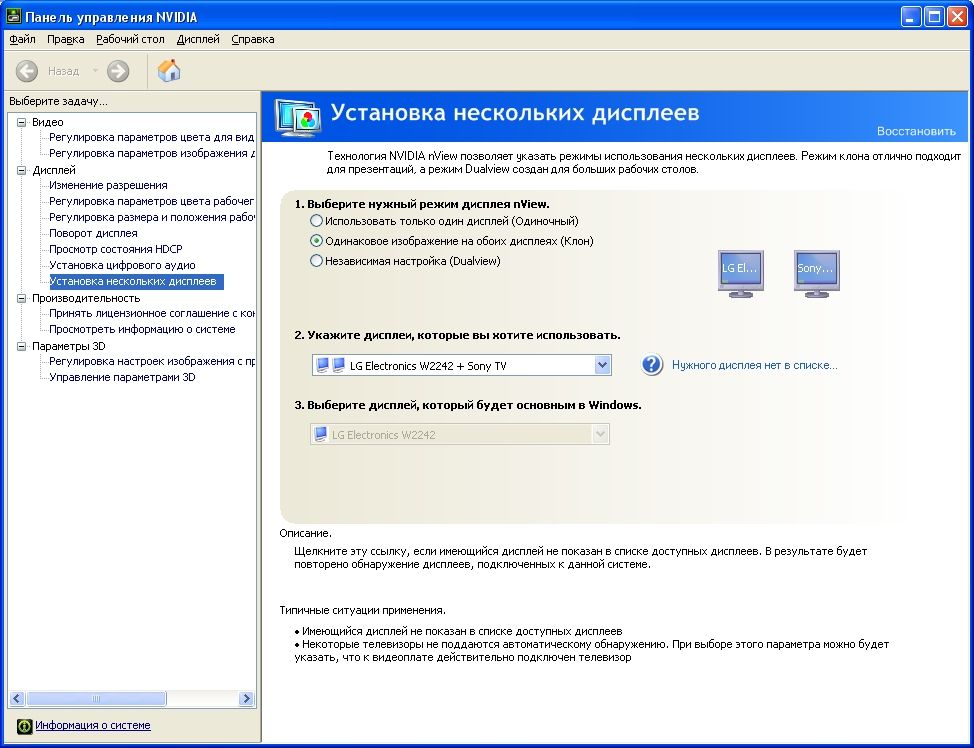This screenshot has height=748, width=974.
Task: Click the Forward arrow toolbar icon
Action: (x=118, y=71)
